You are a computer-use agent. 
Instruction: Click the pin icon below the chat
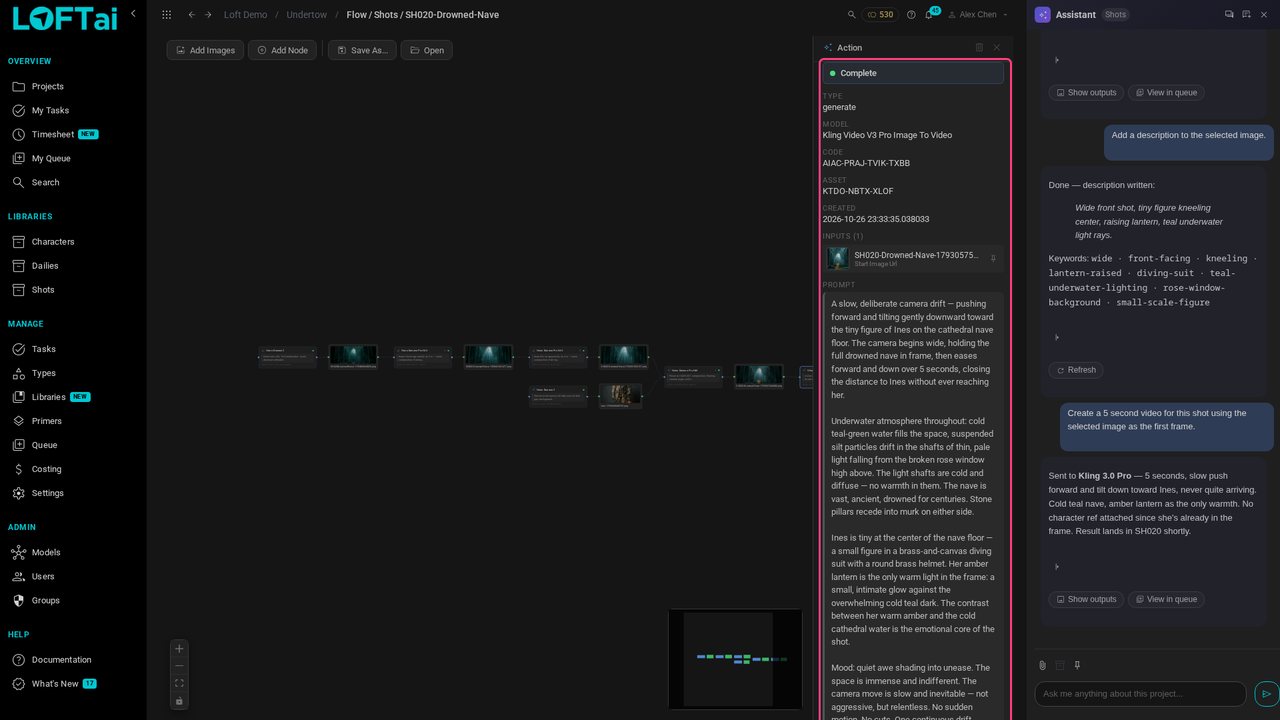click(1077, 665)
